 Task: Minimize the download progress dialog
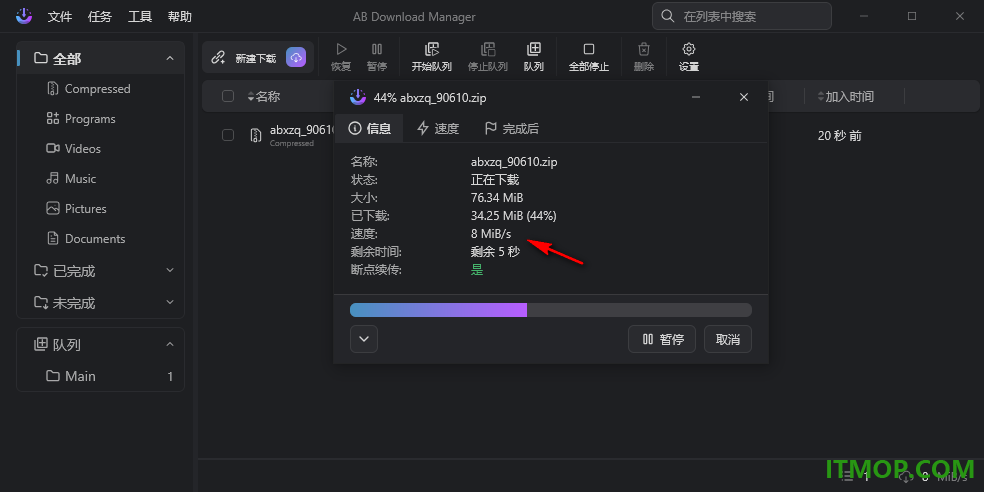(695, 97)
